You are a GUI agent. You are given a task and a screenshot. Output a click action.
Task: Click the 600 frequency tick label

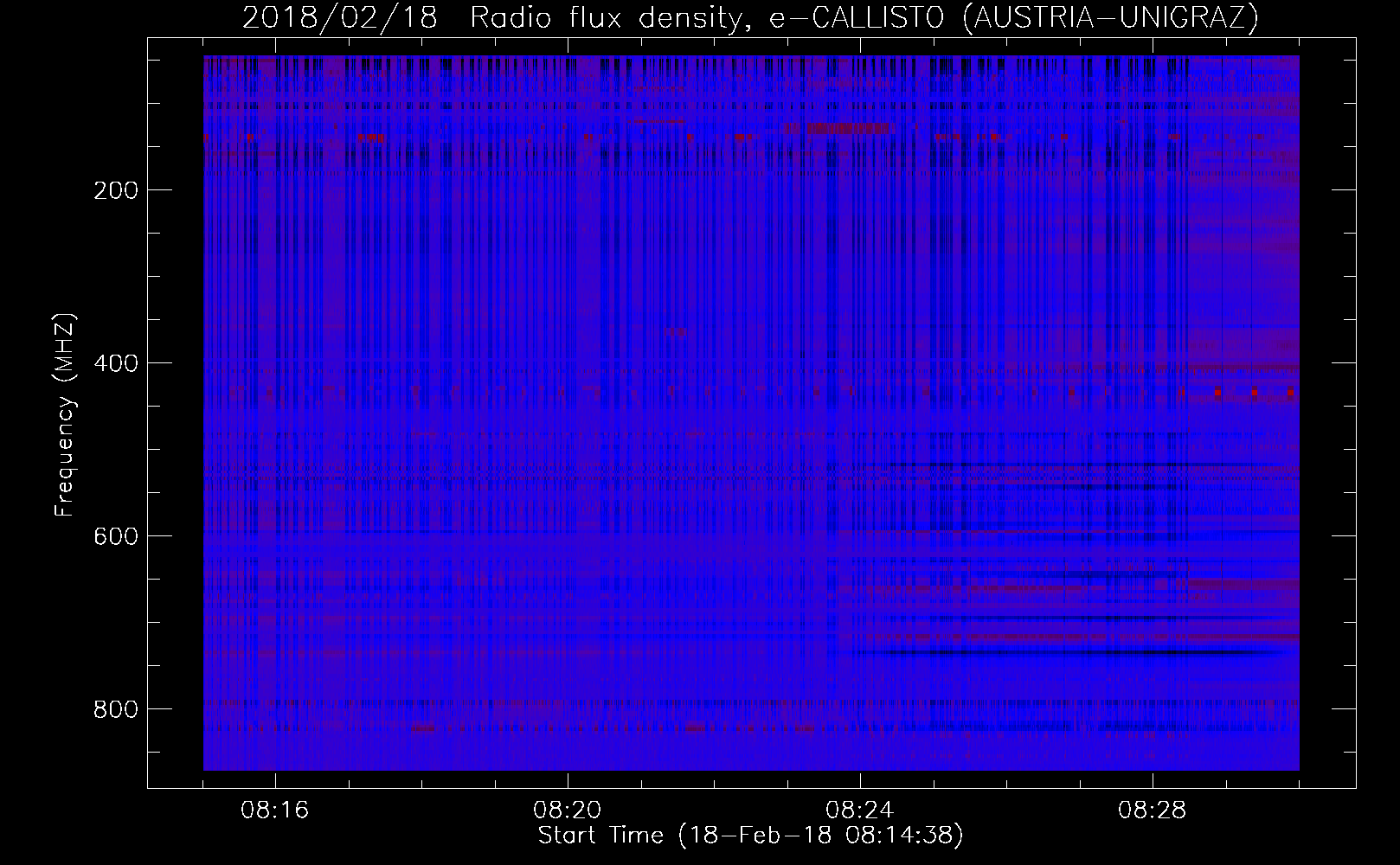pyautogui.click(x=116, y=536)
